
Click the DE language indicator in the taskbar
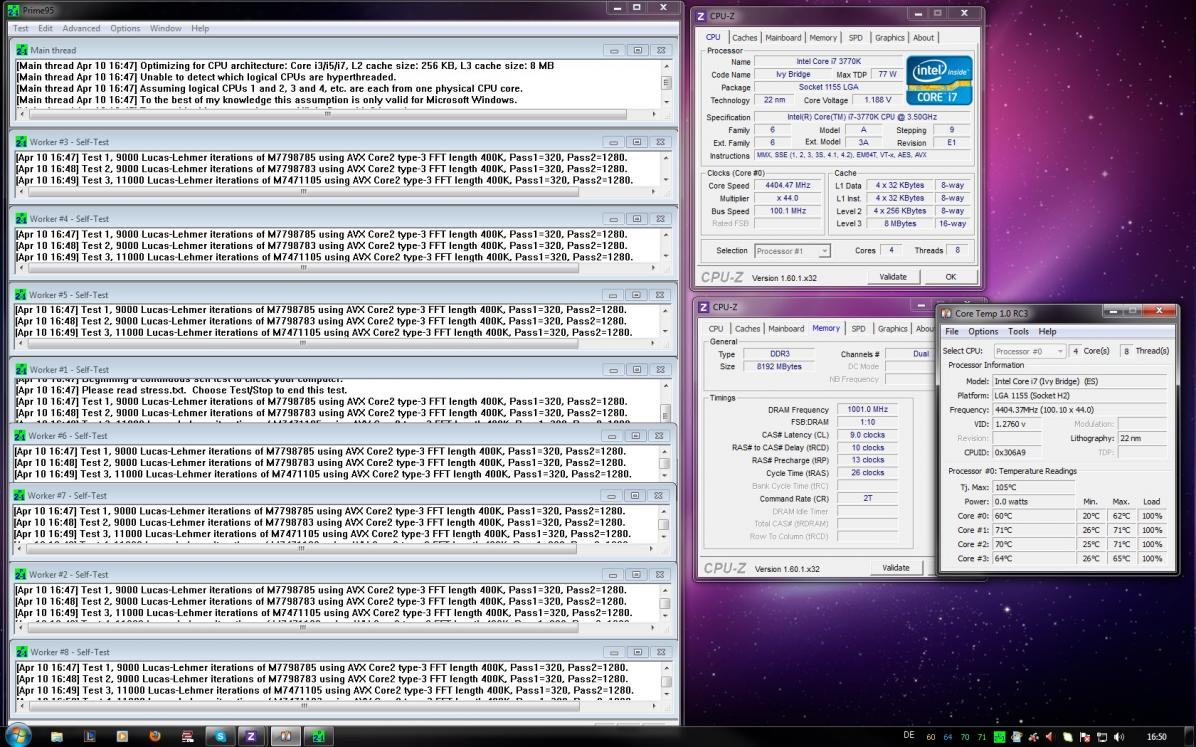(908, 736)
